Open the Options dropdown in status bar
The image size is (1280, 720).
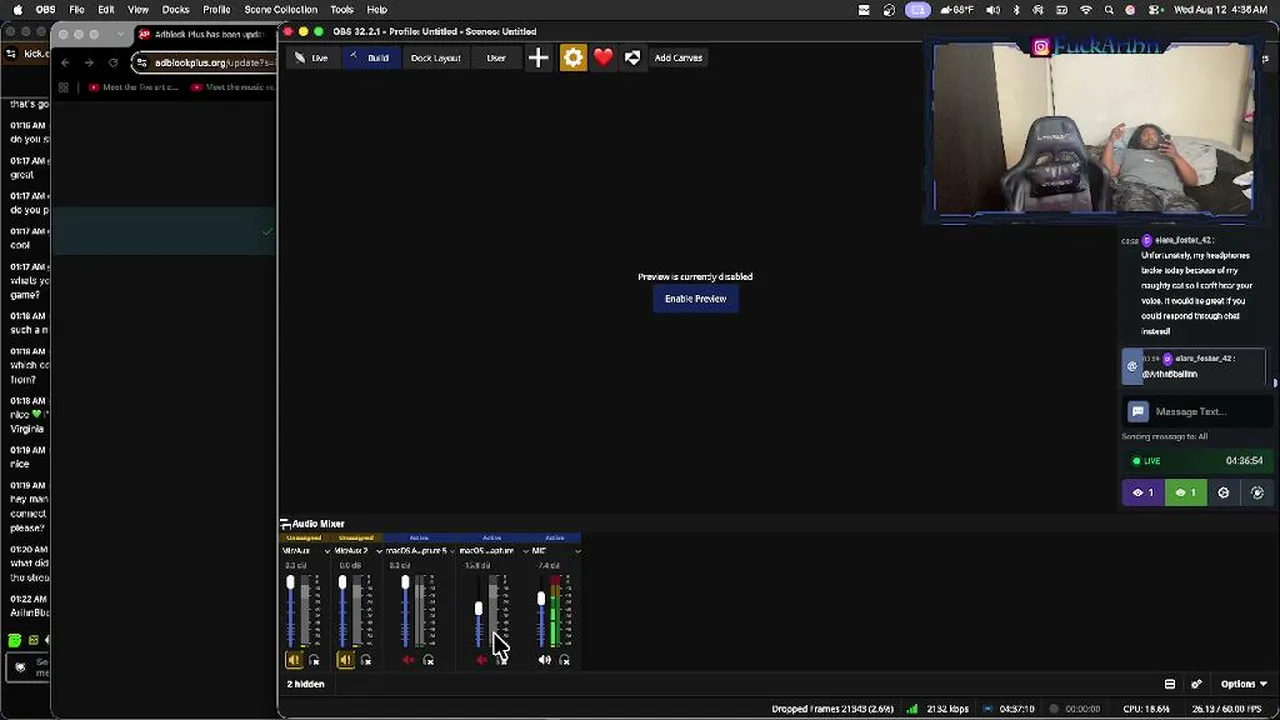(1244, 684)
